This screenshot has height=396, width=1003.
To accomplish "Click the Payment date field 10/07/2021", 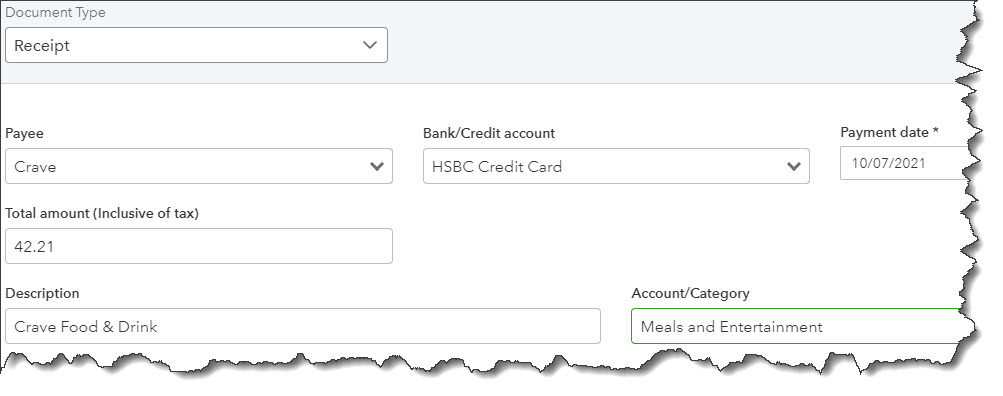I will click(905, 163).
